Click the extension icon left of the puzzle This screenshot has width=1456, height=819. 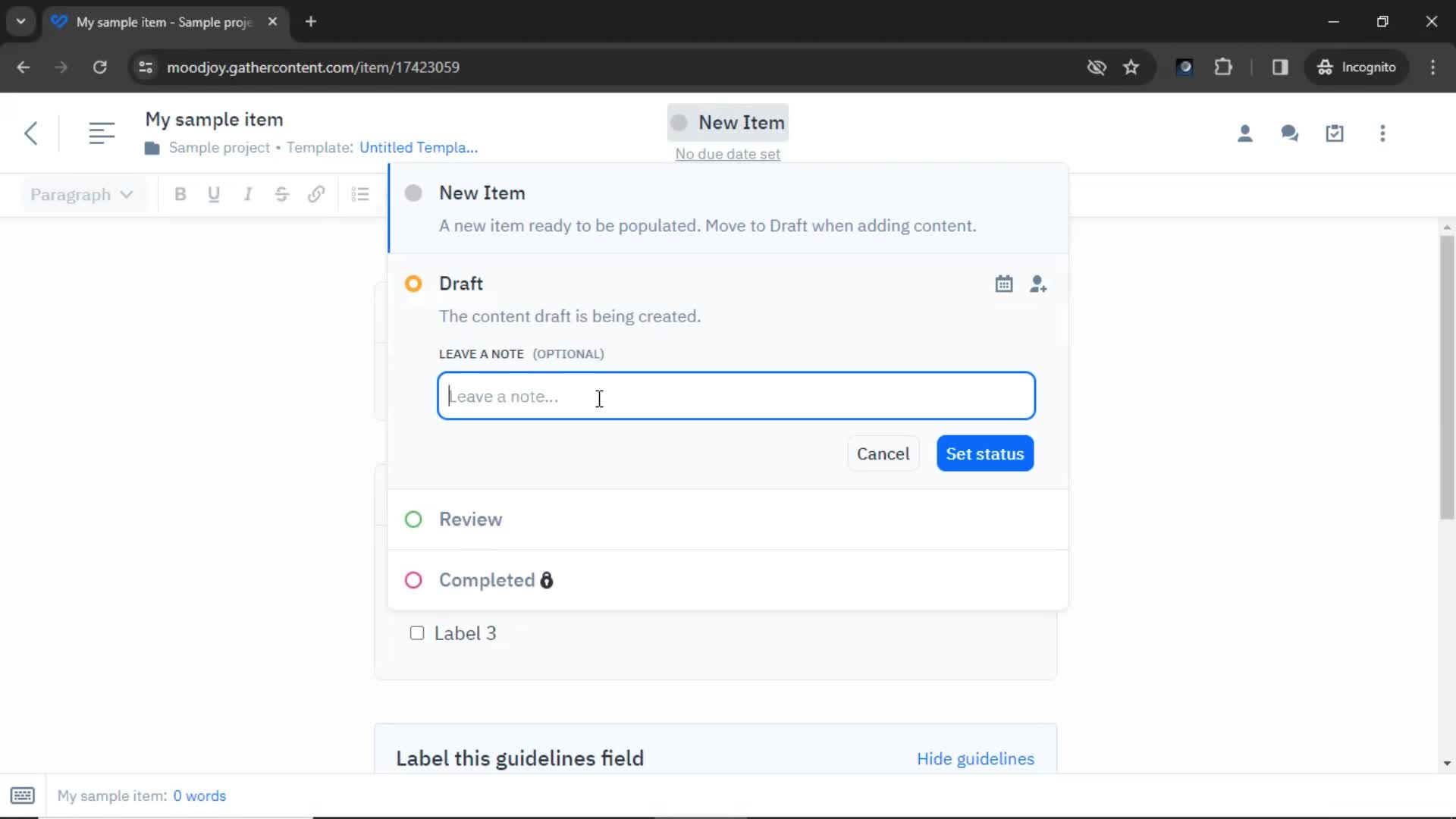pyautogui.click(x=1185, y=67)
